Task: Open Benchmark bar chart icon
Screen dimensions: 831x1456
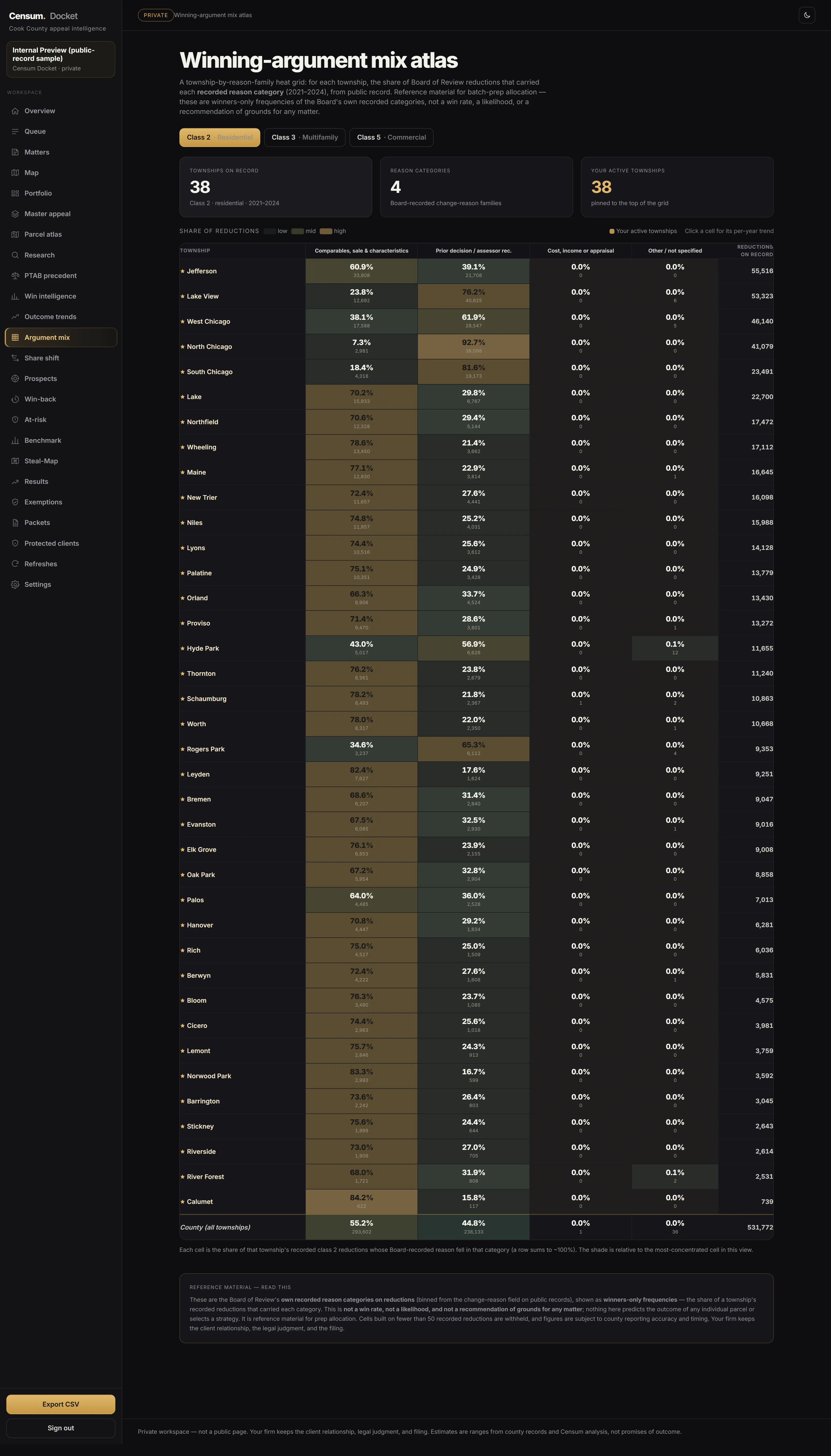Action: [15, 441]
